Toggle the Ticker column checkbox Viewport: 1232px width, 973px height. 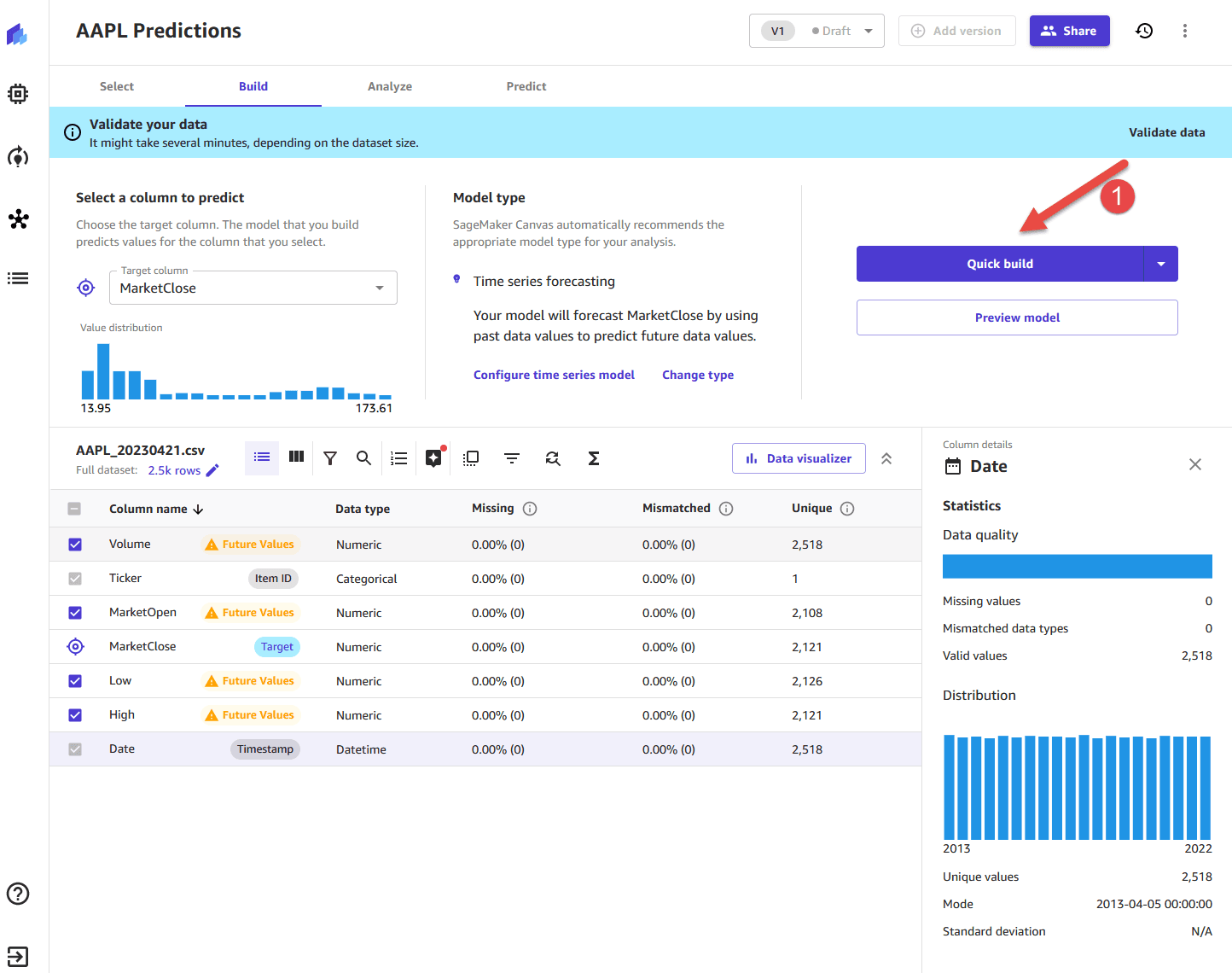pos(75,579)
